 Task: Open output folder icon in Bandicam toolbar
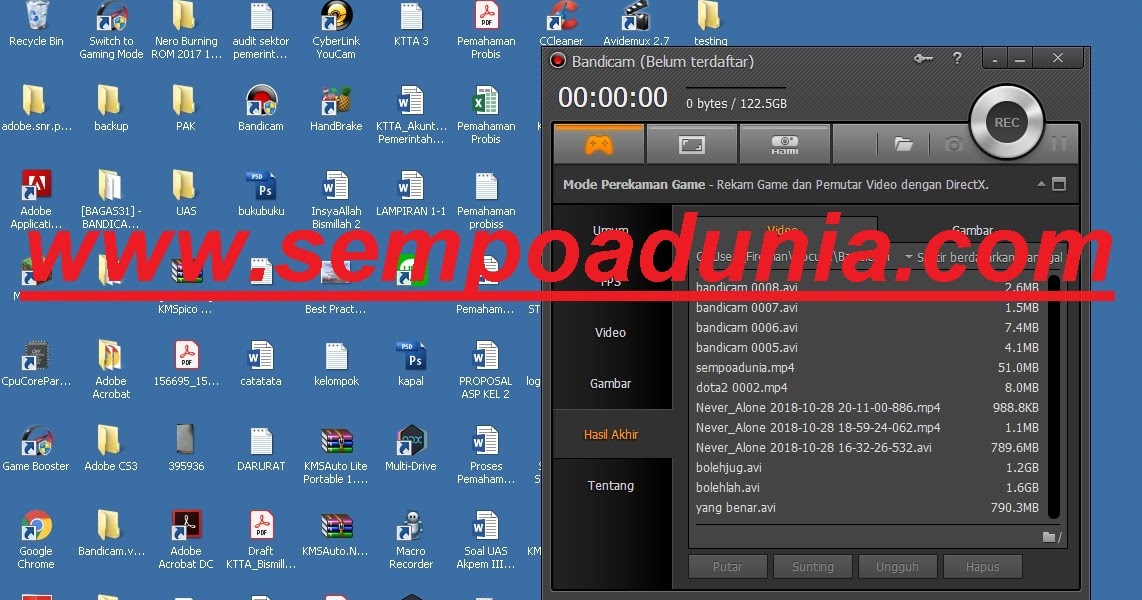pyautogui.click(x=903, y=144)
